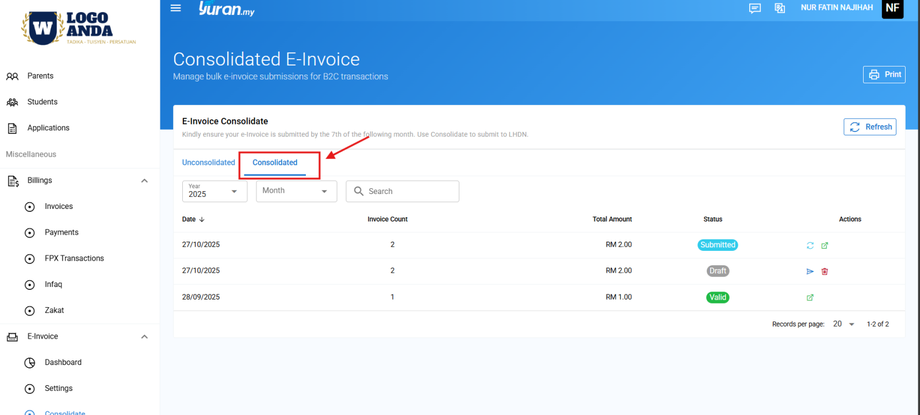Open the Month filter dropdown

point(296,191)
